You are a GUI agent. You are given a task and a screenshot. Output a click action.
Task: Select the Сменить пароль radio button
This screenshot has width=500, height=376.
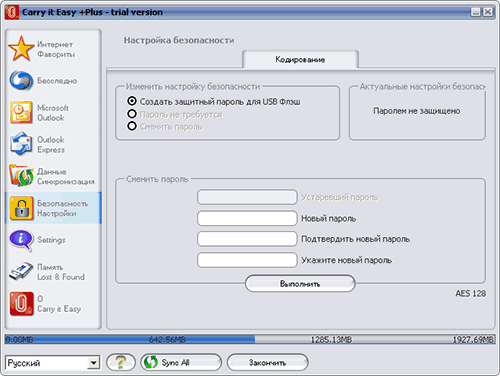pos(132,126)
